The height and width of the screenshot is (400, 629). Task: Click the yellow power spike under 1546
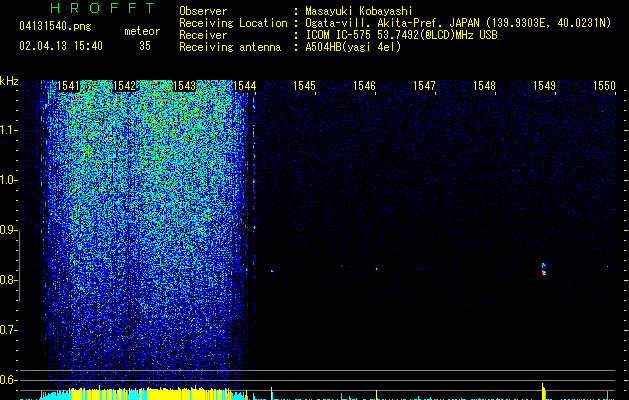click(x=376, y=395)
